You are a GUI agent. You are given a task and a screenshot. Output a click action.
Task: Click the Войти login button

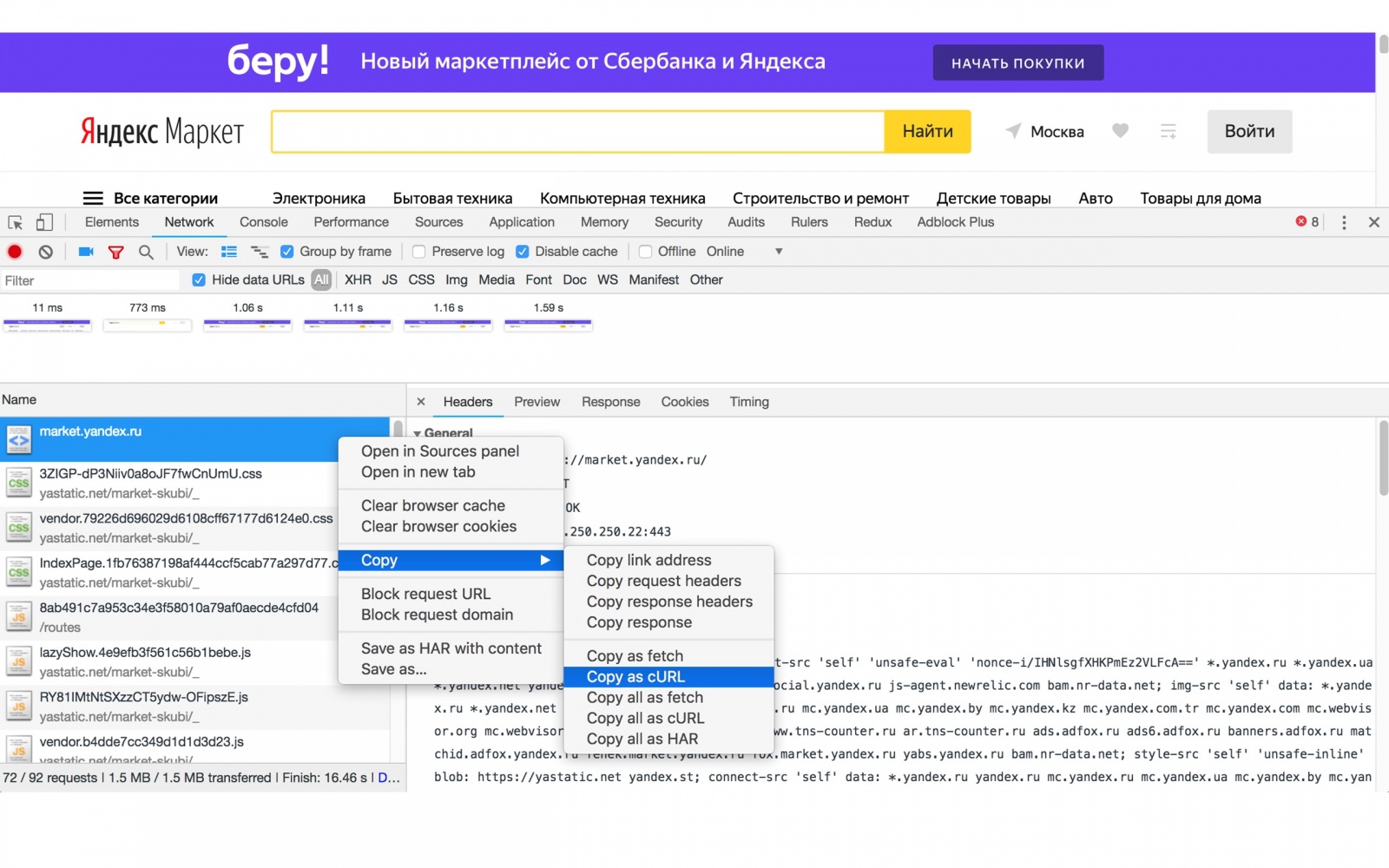click(x=1250, y=132)
